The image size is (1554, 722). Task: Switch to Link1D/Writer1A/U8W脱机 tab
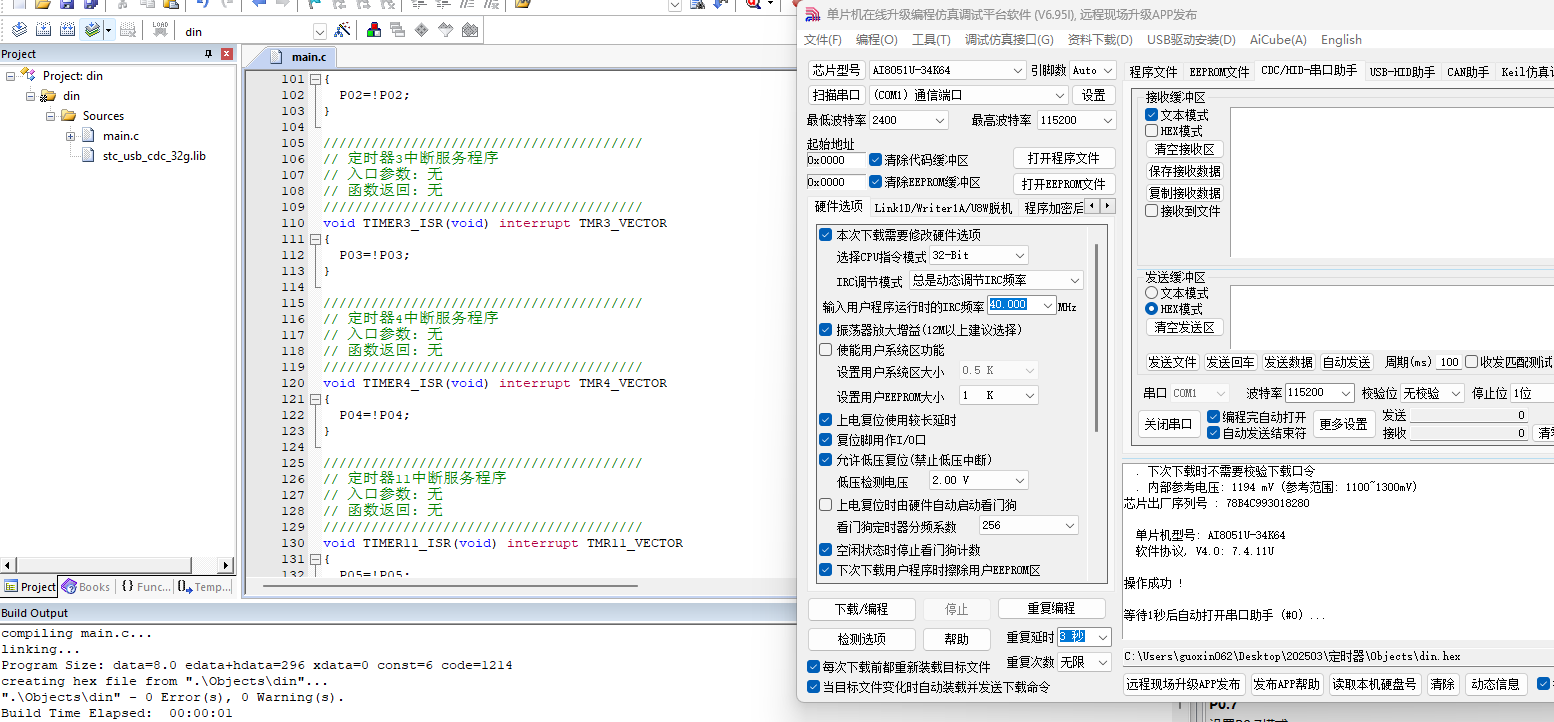(x=943, y=208)
